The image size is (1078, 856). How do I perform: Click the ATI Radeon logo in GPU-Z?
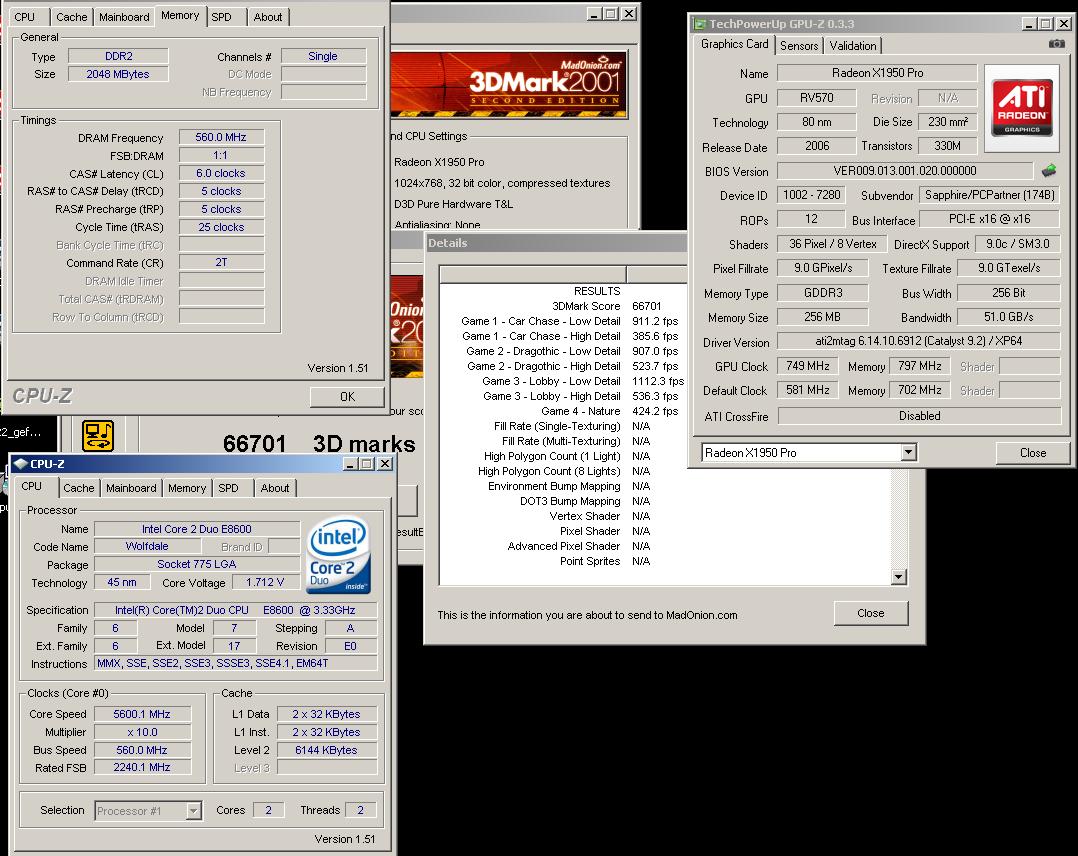click(1022, 109)
